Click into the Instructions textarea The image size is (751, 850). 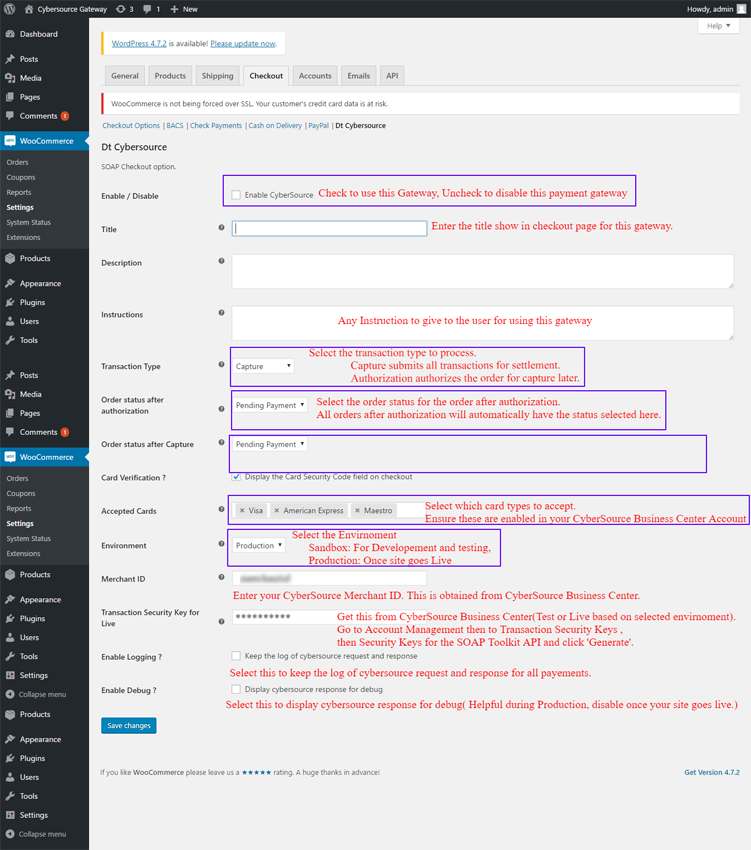point(483,323)
